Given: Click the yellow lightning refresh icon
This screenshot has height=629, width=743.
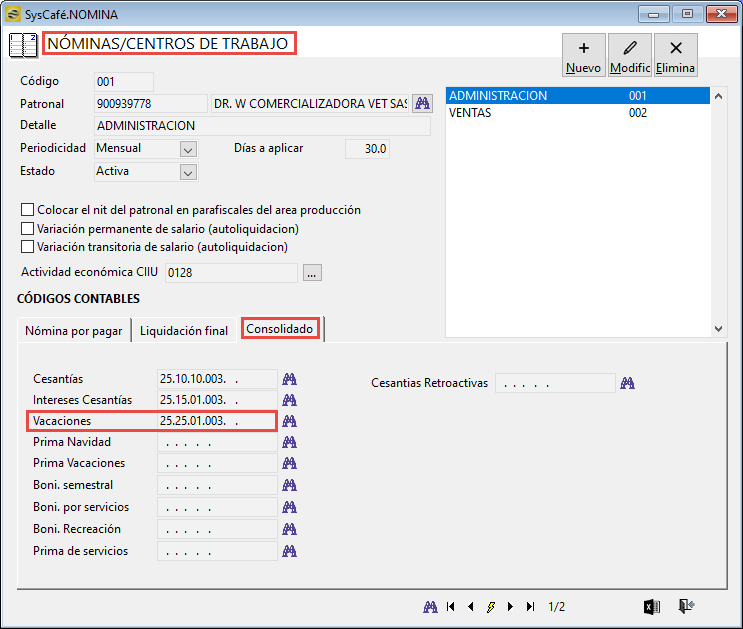Looking at the screenshot, I should [491, 607].
